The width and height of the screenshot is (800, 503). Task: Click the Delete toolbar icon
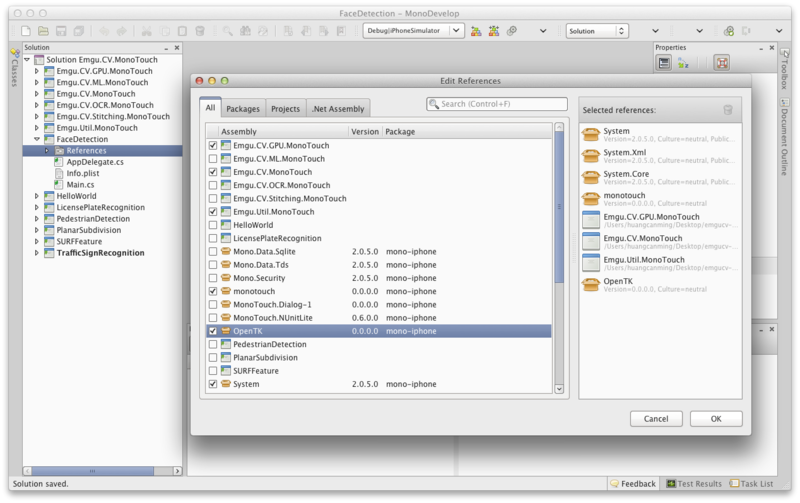[x=200, y=31]
